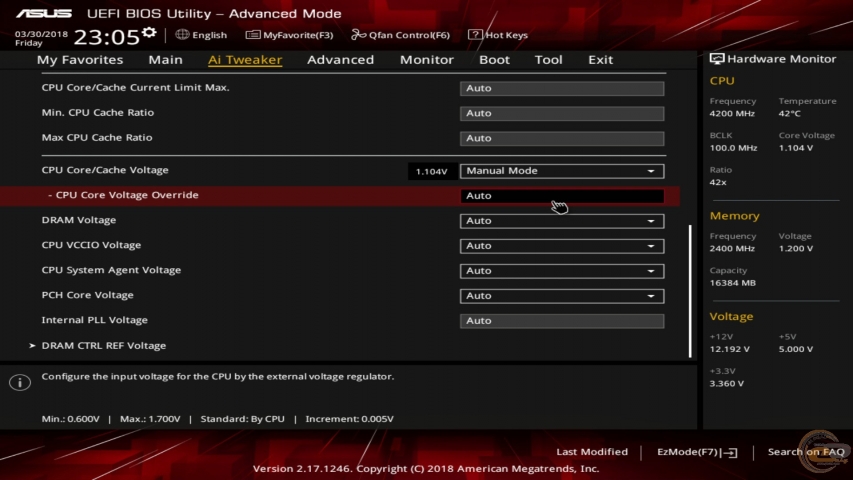Open the CPU VCCIO Voltage dropdown
This screenshot has height=480, width=853.
pyautogui.click(x=562, y=246)
